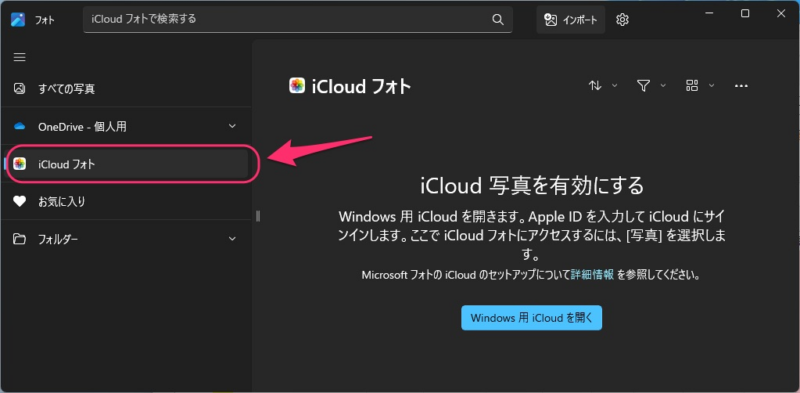Screen dimensions: 800x393
Task: Click the iCloud フォトで検索する search field
Action: [298, 19]
